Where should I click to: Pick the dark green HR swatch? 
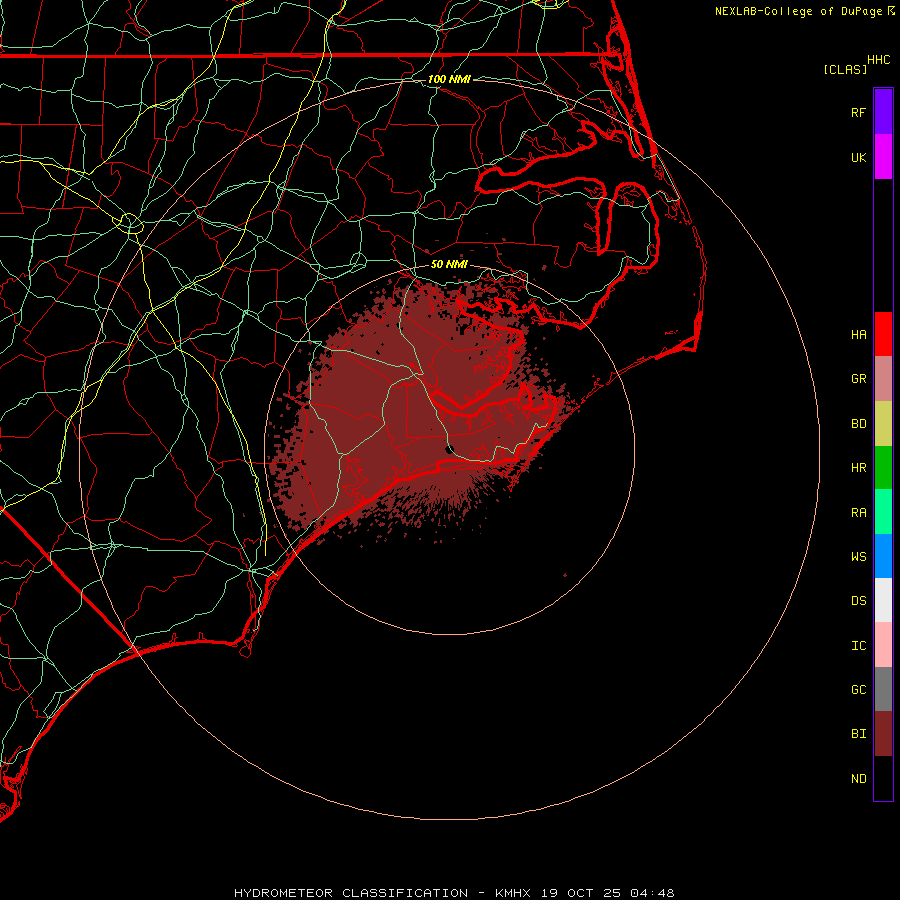point(883,467)
